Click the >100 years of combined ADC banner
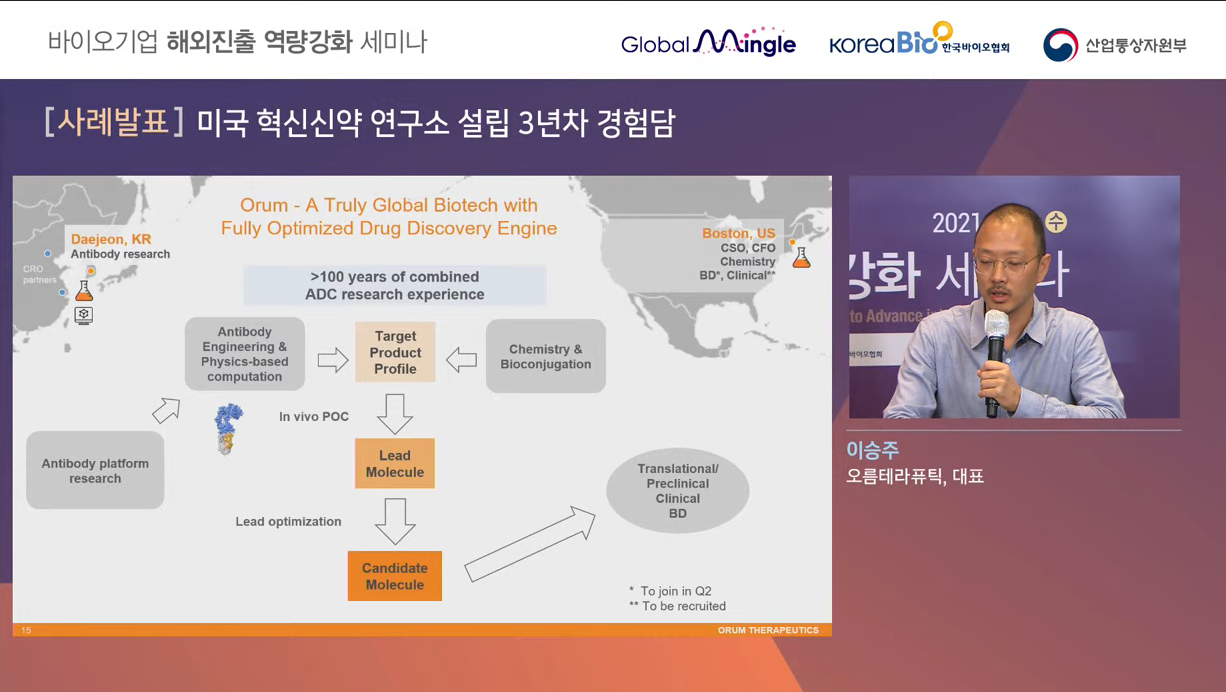The image size is (1226, 692). tap(395, 285)
